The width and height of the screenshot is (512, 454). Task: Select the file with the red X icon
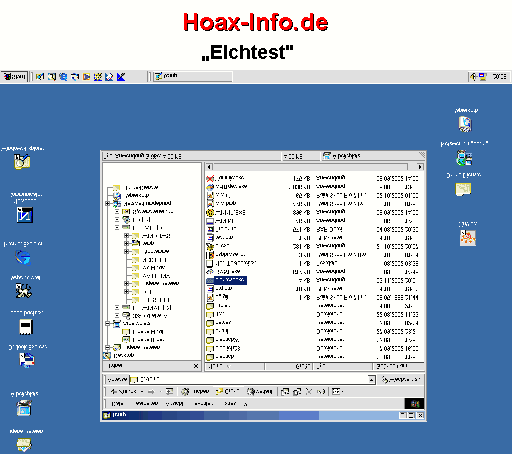[x=225, y=178]
